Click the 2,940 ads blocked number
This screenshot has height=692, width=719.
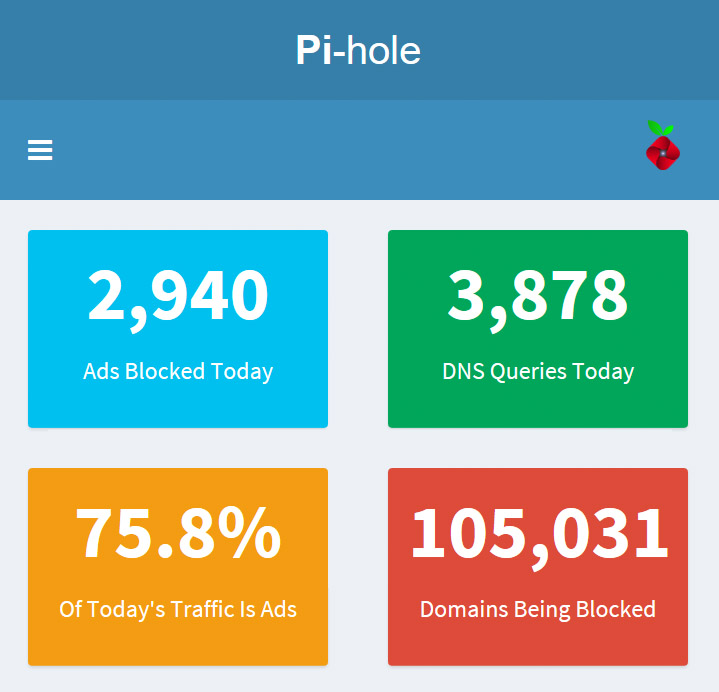(178, 296)
